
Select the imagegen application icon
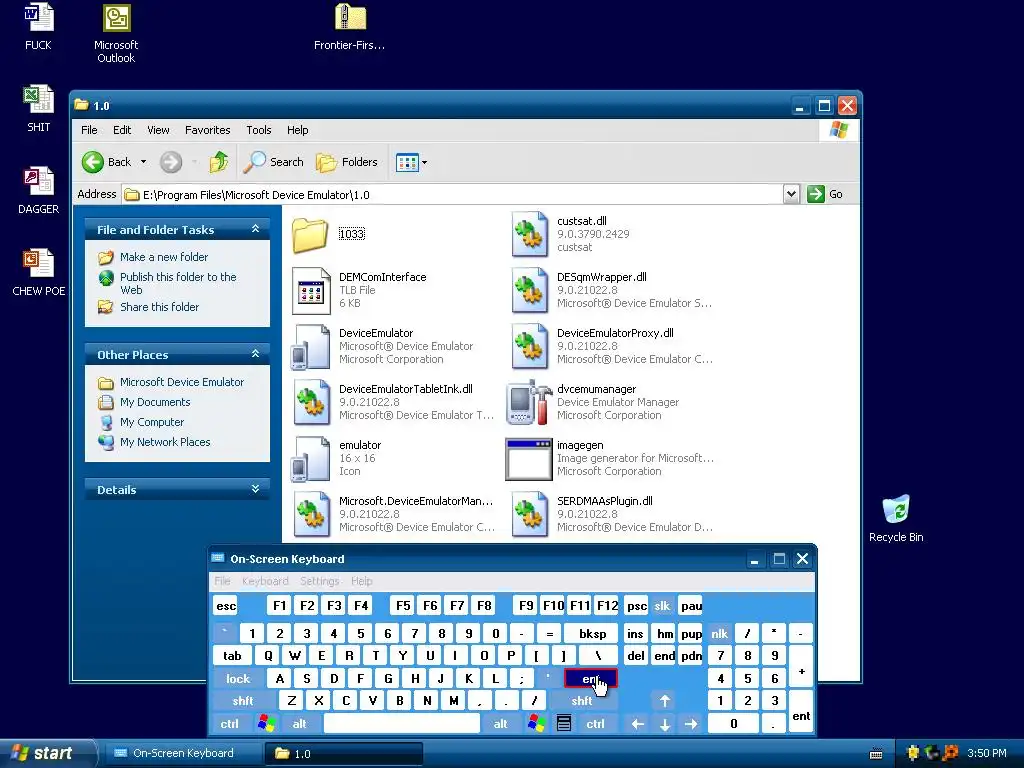[529, 459]
